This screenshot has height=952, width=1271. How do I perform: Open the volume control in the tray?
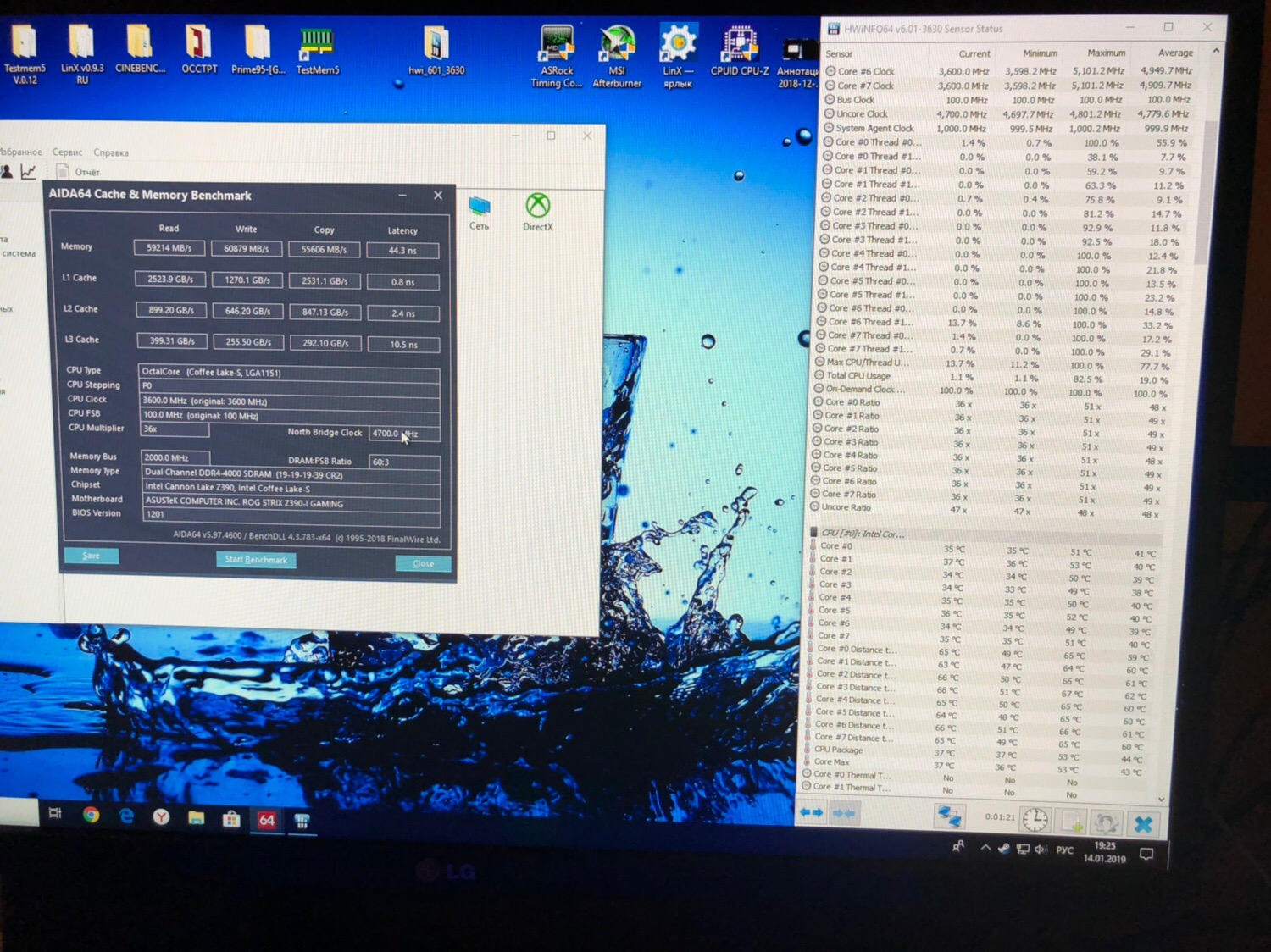[x=1041, y=850]
